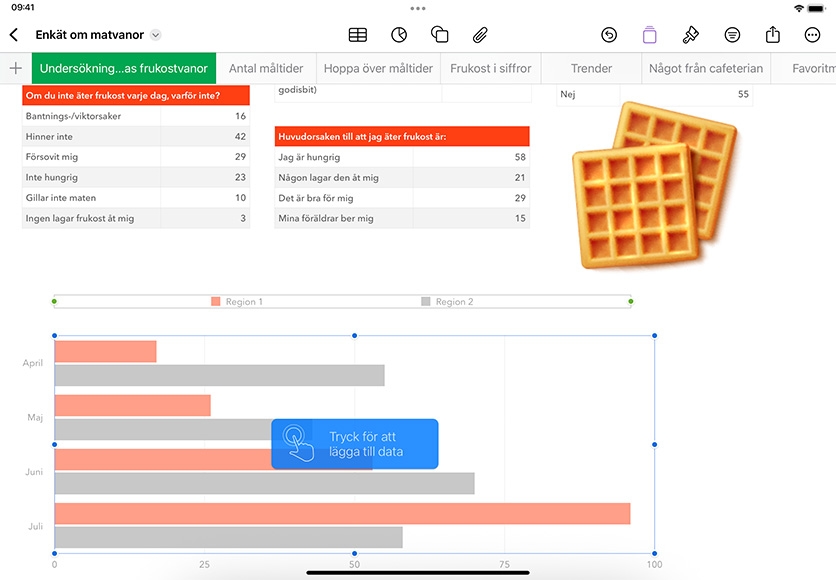Tap the purple paste clipboard icon

(x=649, y=35)
